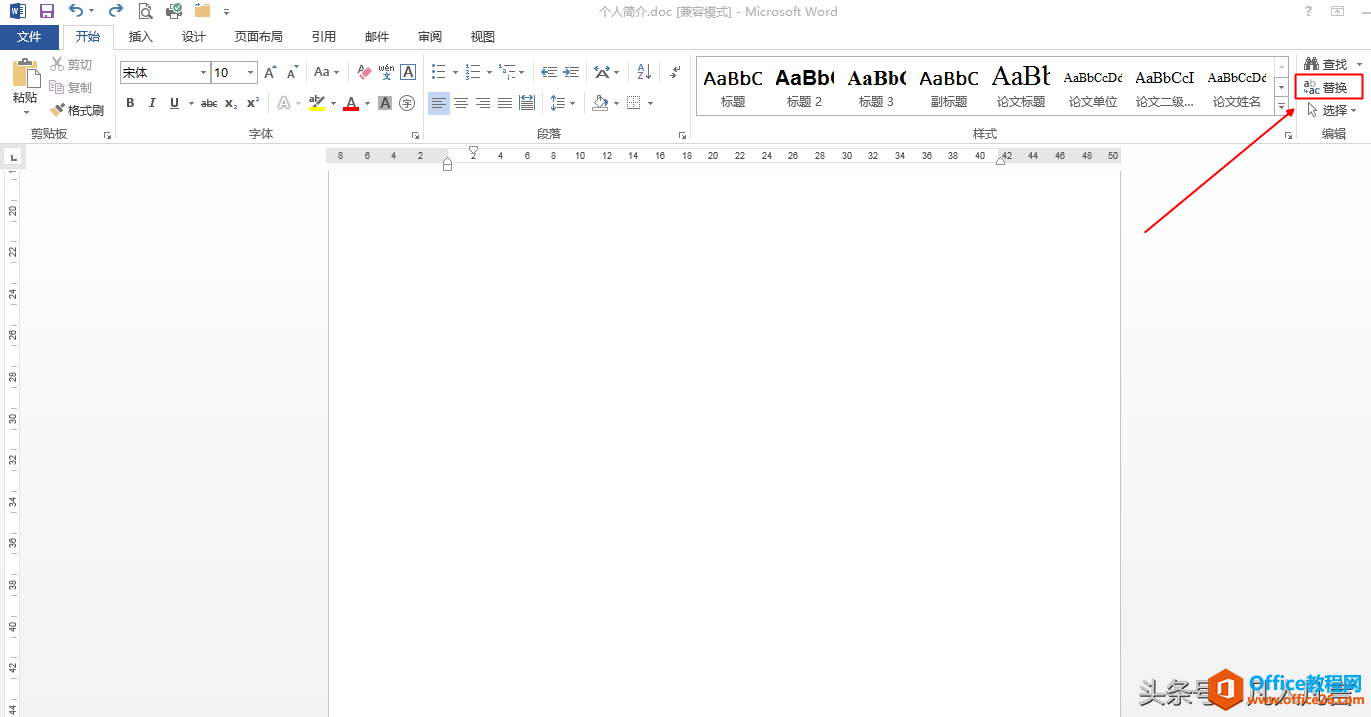The height and width of the screenshot is (717, 1371).
Task: Click the Format Painter (格式刷) button
Action: point(78,110)
